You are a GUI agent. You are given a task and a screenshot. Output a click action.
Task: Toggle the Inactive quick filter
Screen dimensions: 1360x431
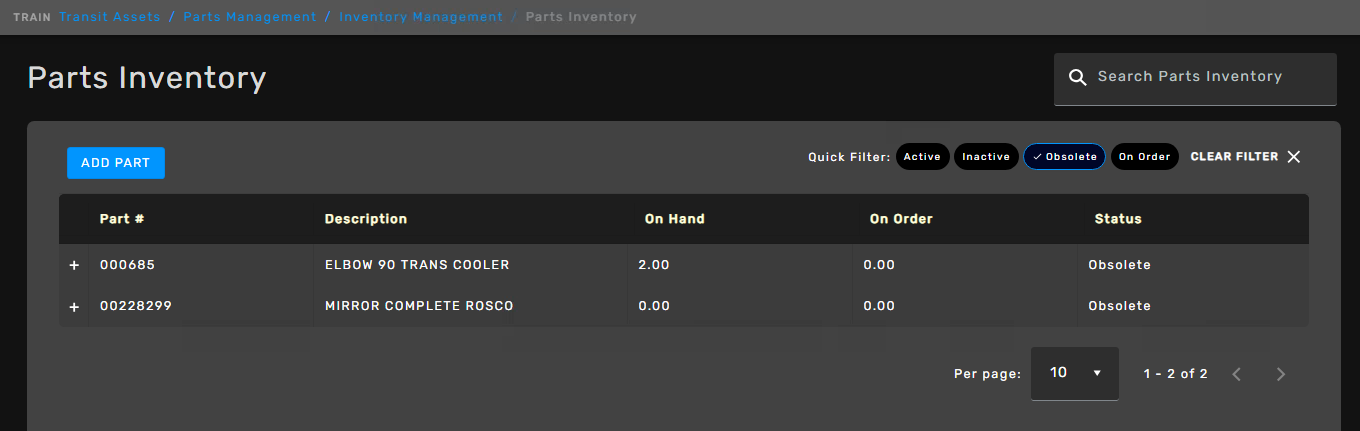click(x=986, y=157)
